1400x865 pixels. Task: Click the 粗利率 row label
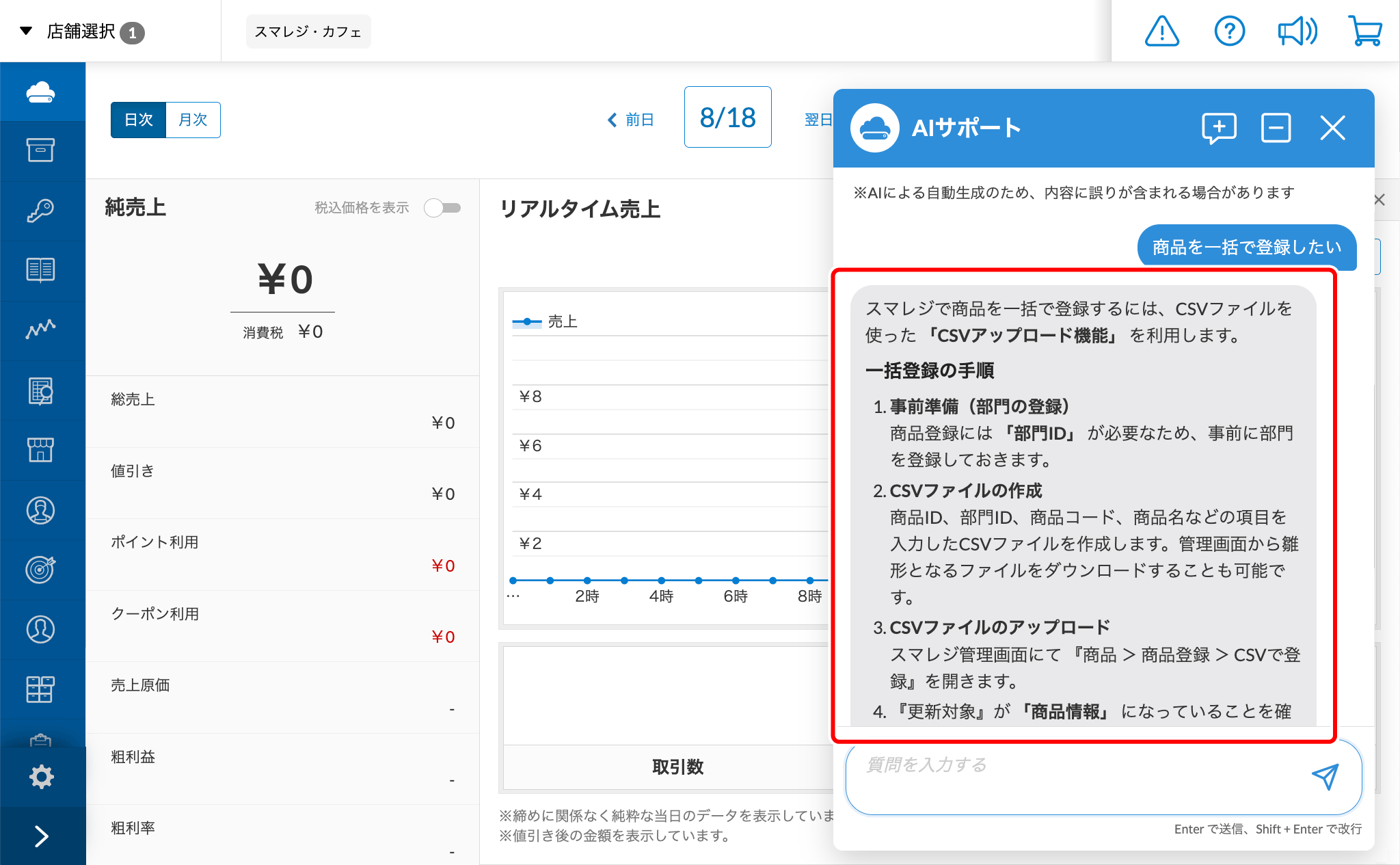[133, 828]
